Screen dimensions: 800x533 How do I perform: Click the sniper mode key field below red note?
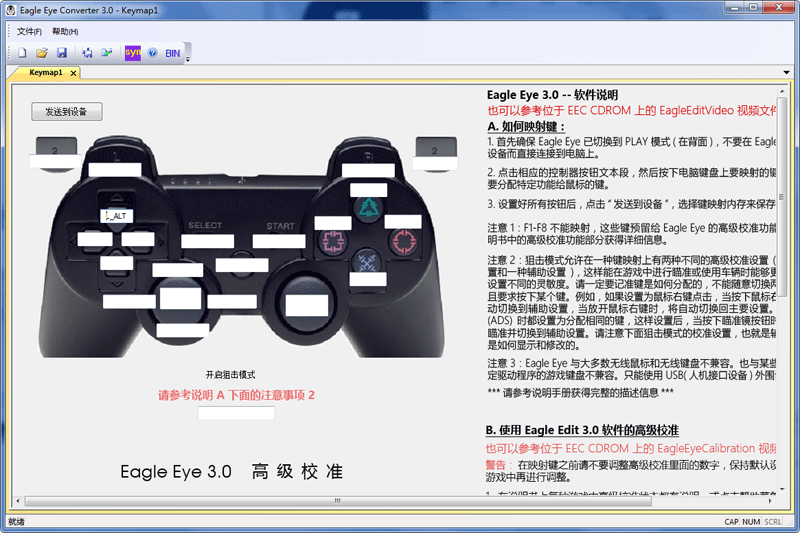click(237, 413)
